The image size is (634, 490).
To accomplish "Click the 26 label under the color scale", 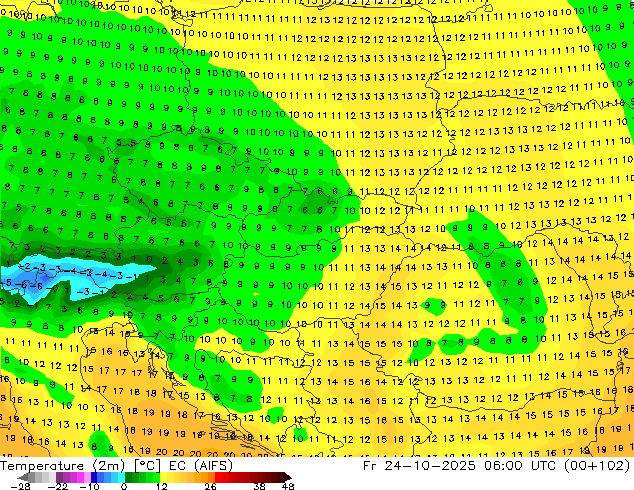I will tap(210, 486).
